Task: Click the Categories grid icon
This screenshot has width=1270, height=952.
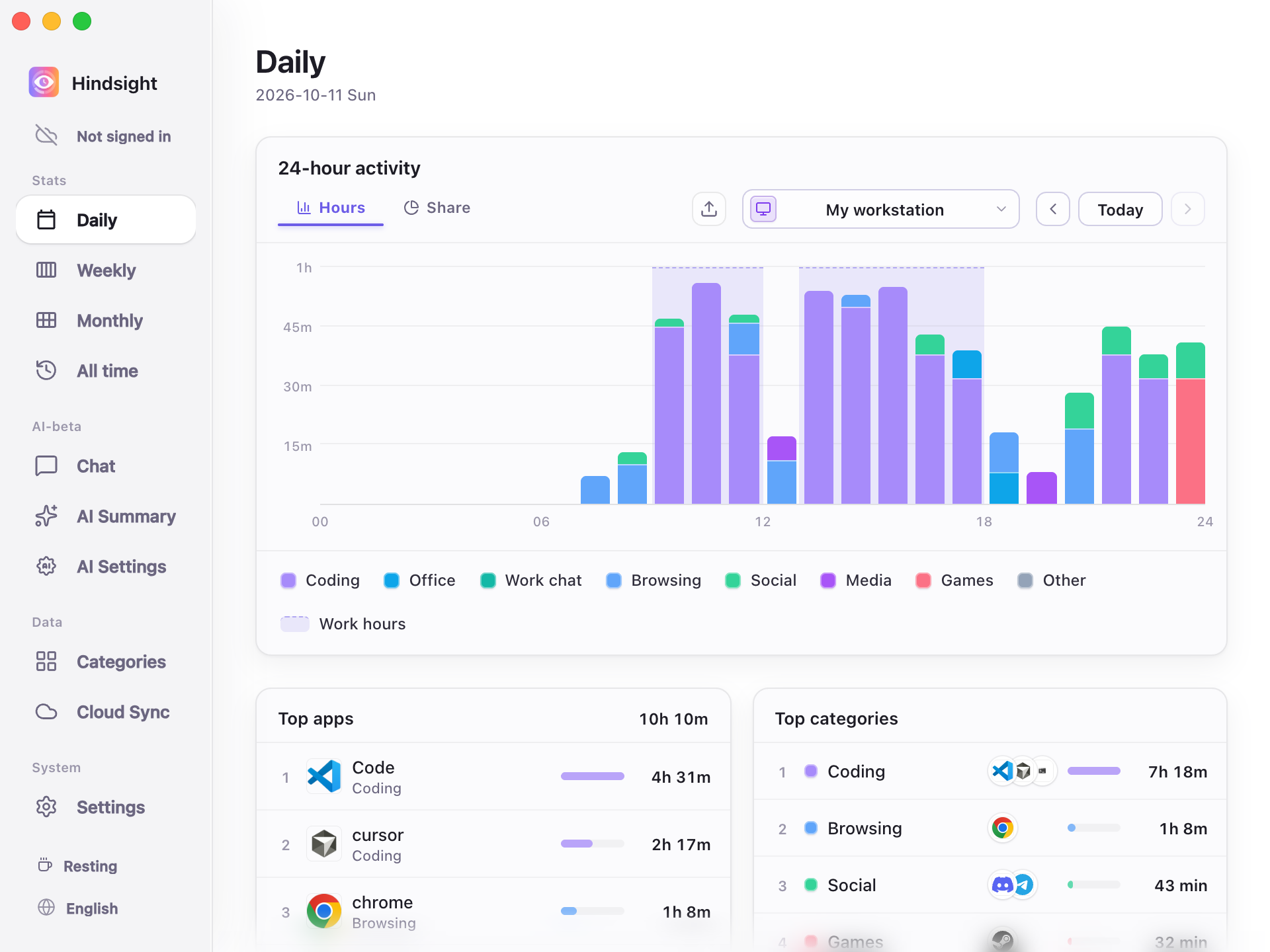Action: coord(46,661)
